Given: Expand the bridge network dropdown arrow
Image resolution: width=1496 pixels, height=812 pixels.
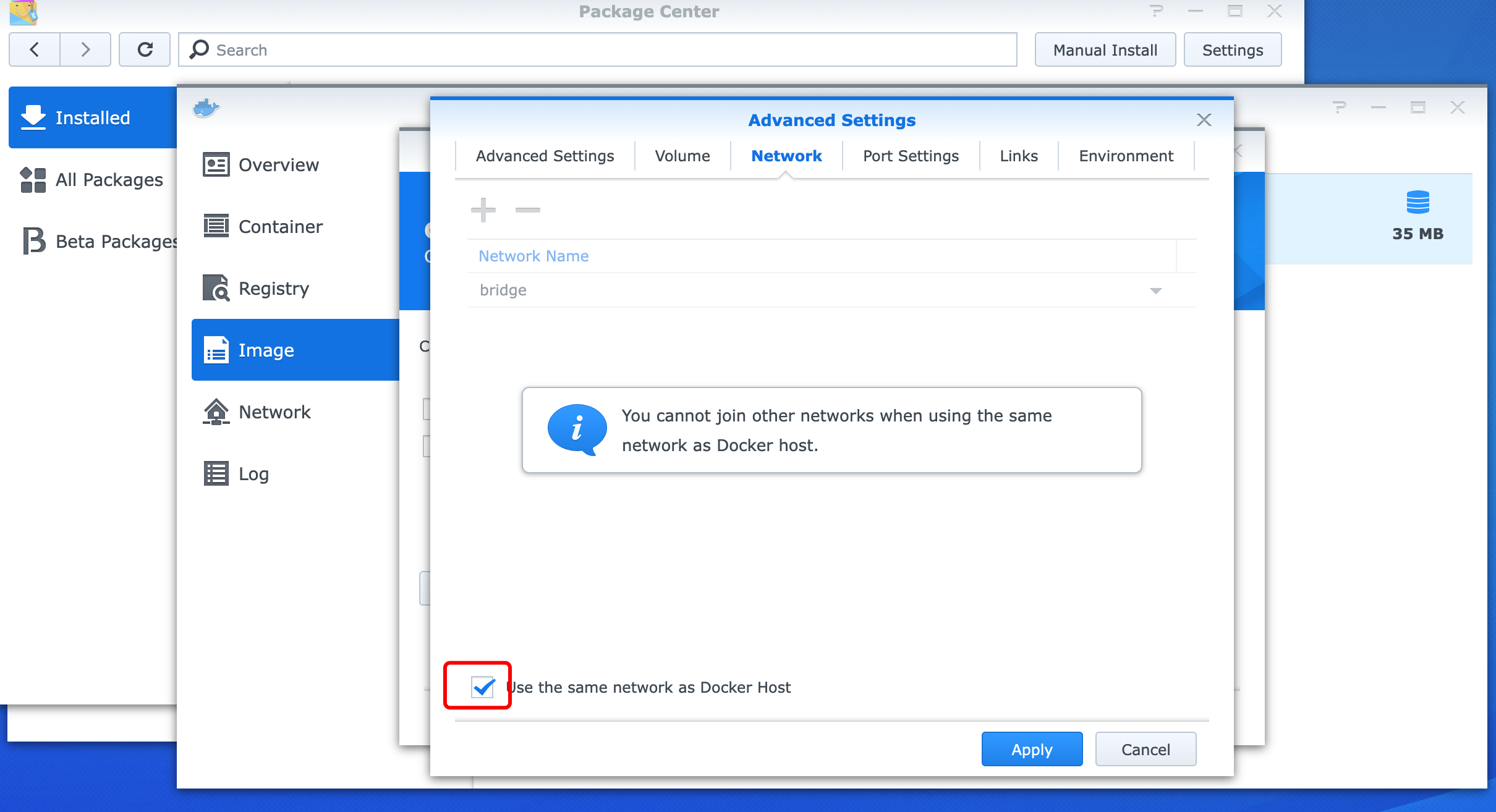Looking at the screenshot, I should (1155, 290).
